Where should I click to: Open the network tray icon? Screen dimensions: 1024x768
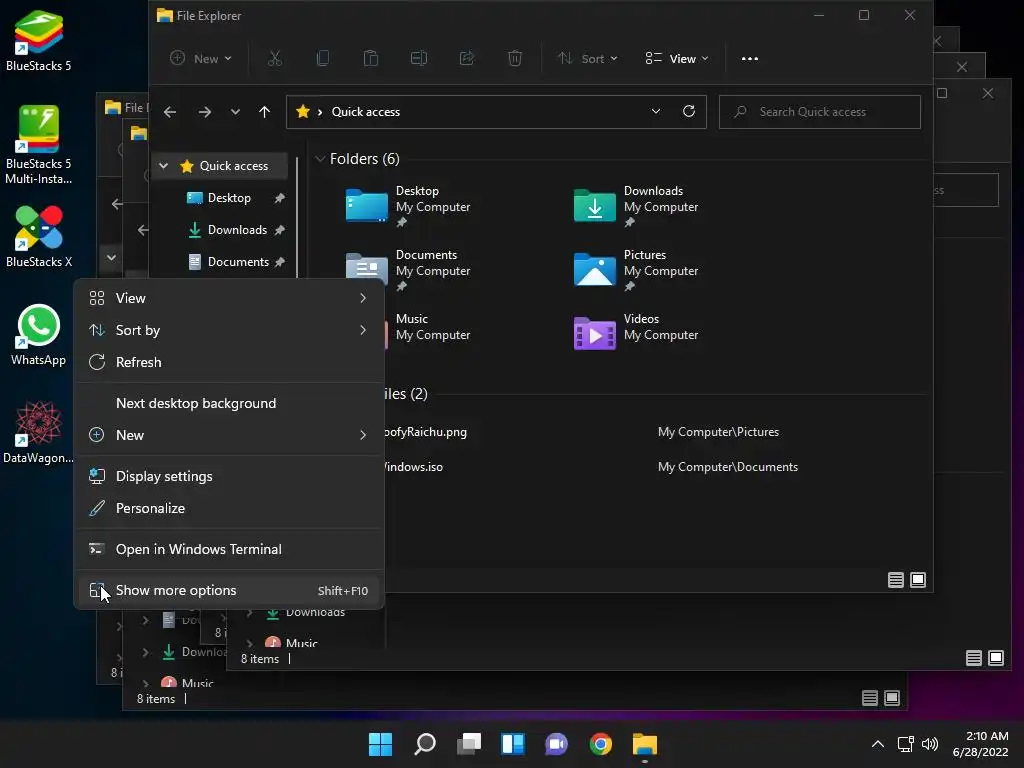click(x=905, y=744)
